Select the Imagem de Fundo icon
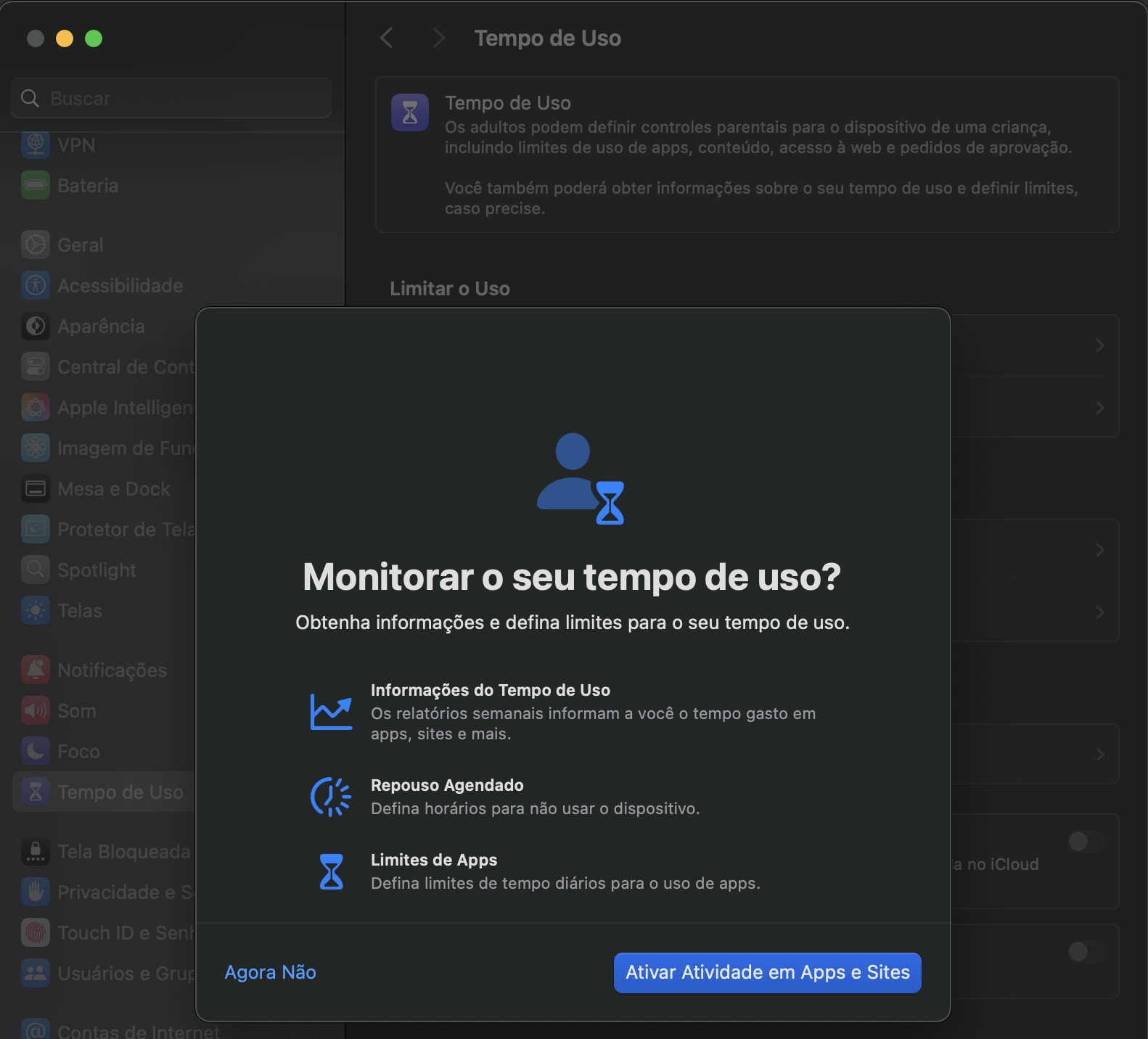The width and height of the screenshot is (1148, 1039). tap(36, 448)
